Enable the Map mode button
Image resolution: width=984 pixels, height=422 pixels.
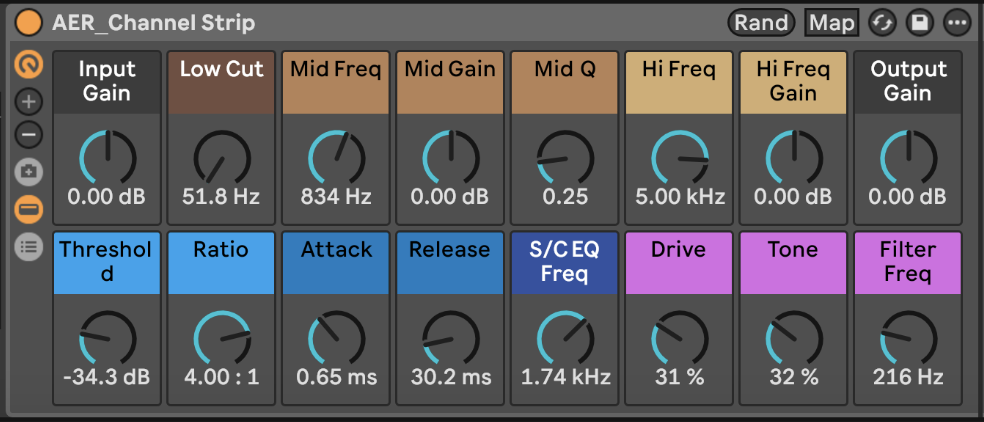[x=832, y=23]
